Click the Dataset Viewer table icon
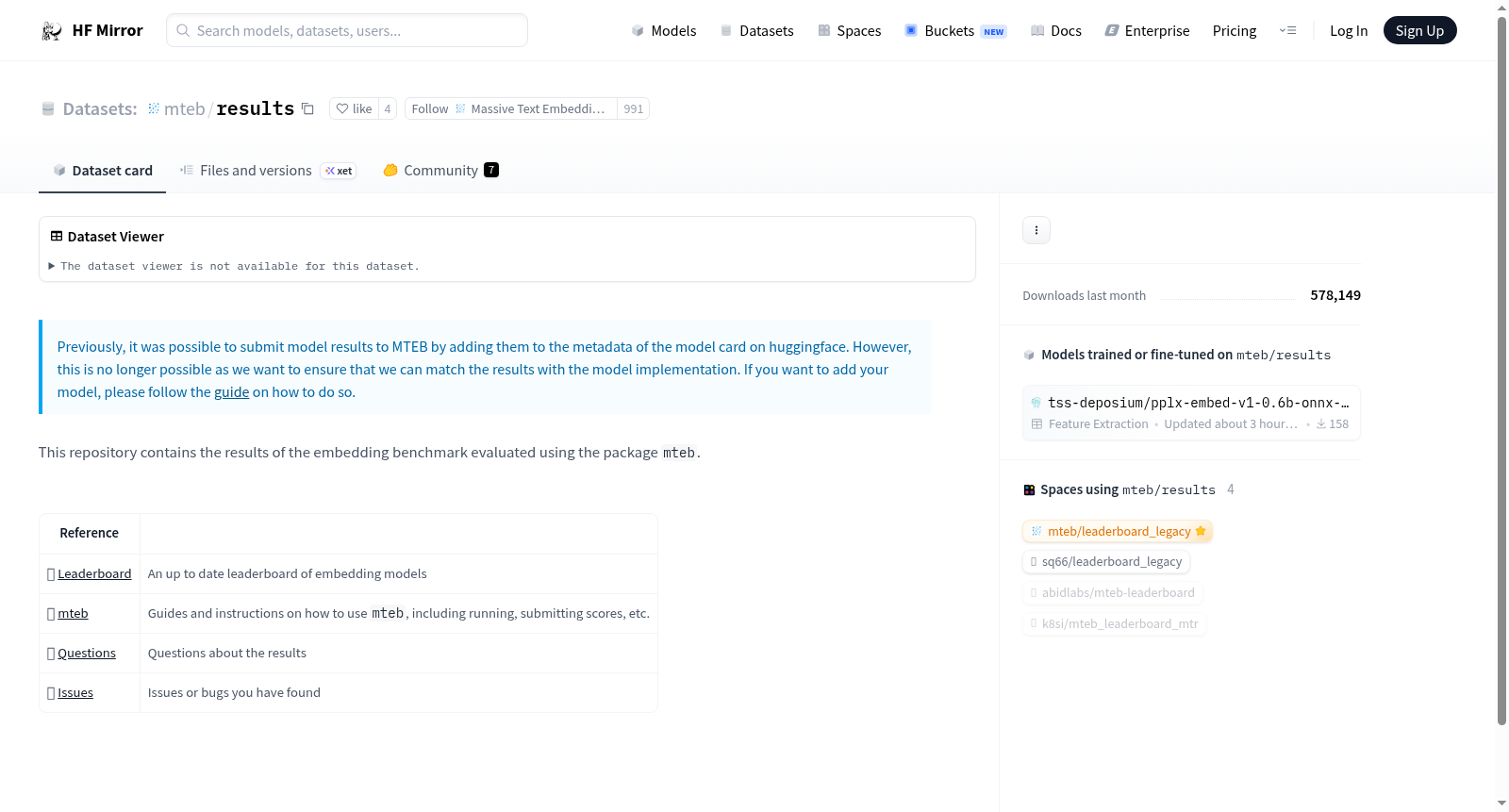Image resolution: width=1509 pixels, height=812 pixels. pos(57,236)
